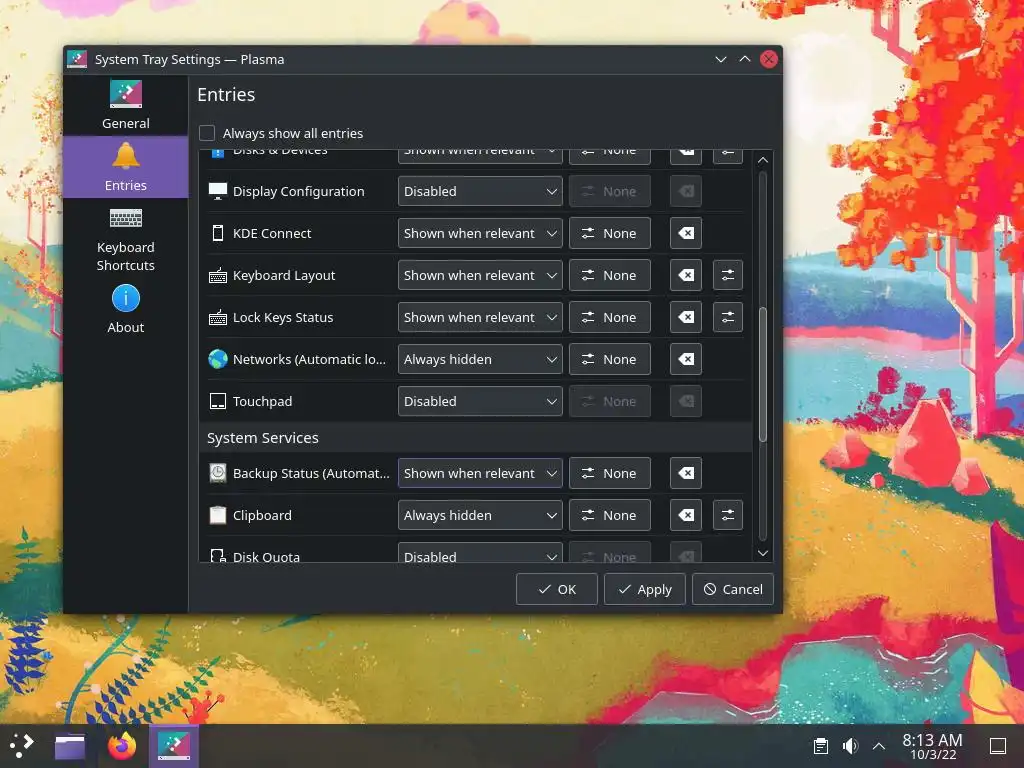Viewport: 1024px width, 768px height.
Task: Click the Show Desktop panel button
Action: click(998, 746)
